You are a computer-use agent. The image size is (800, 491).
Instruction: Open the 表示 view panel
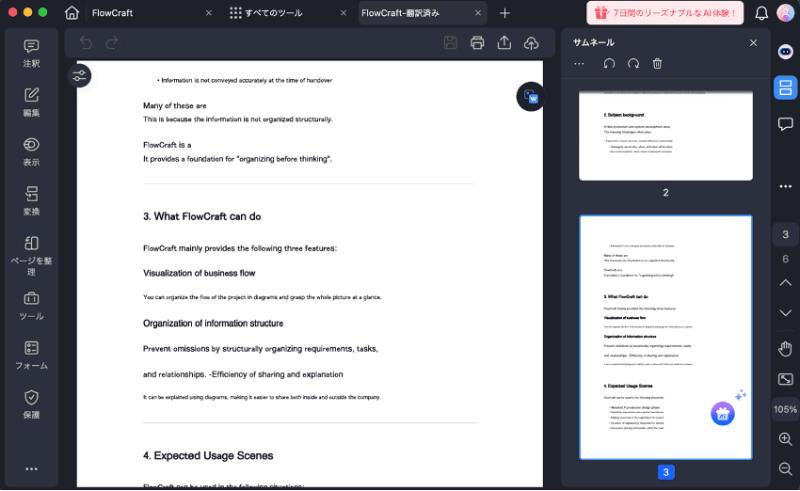pyautogui.click(x=31, y=152)
